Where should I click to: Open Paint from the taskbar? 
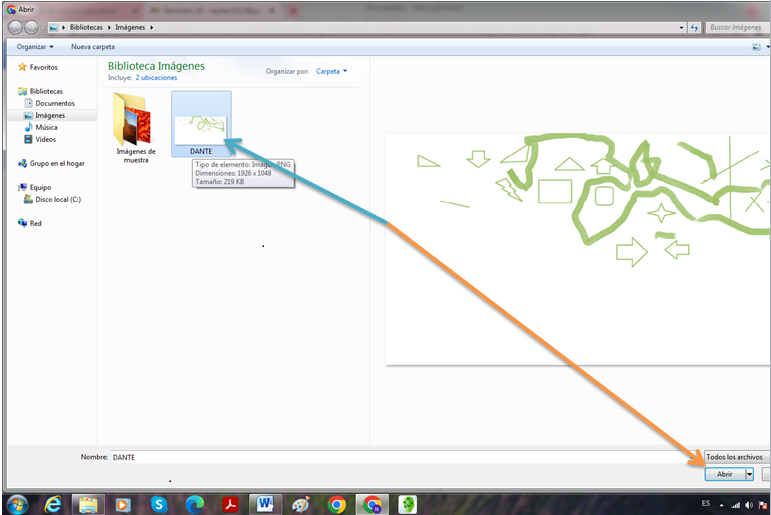[x=300, y=505]
